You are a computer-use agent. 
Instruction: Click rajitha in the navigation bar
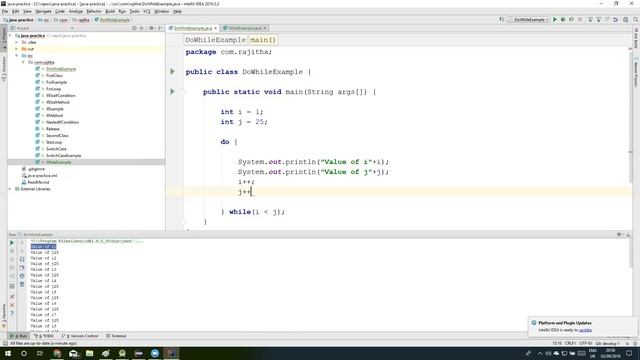[81, 20]
